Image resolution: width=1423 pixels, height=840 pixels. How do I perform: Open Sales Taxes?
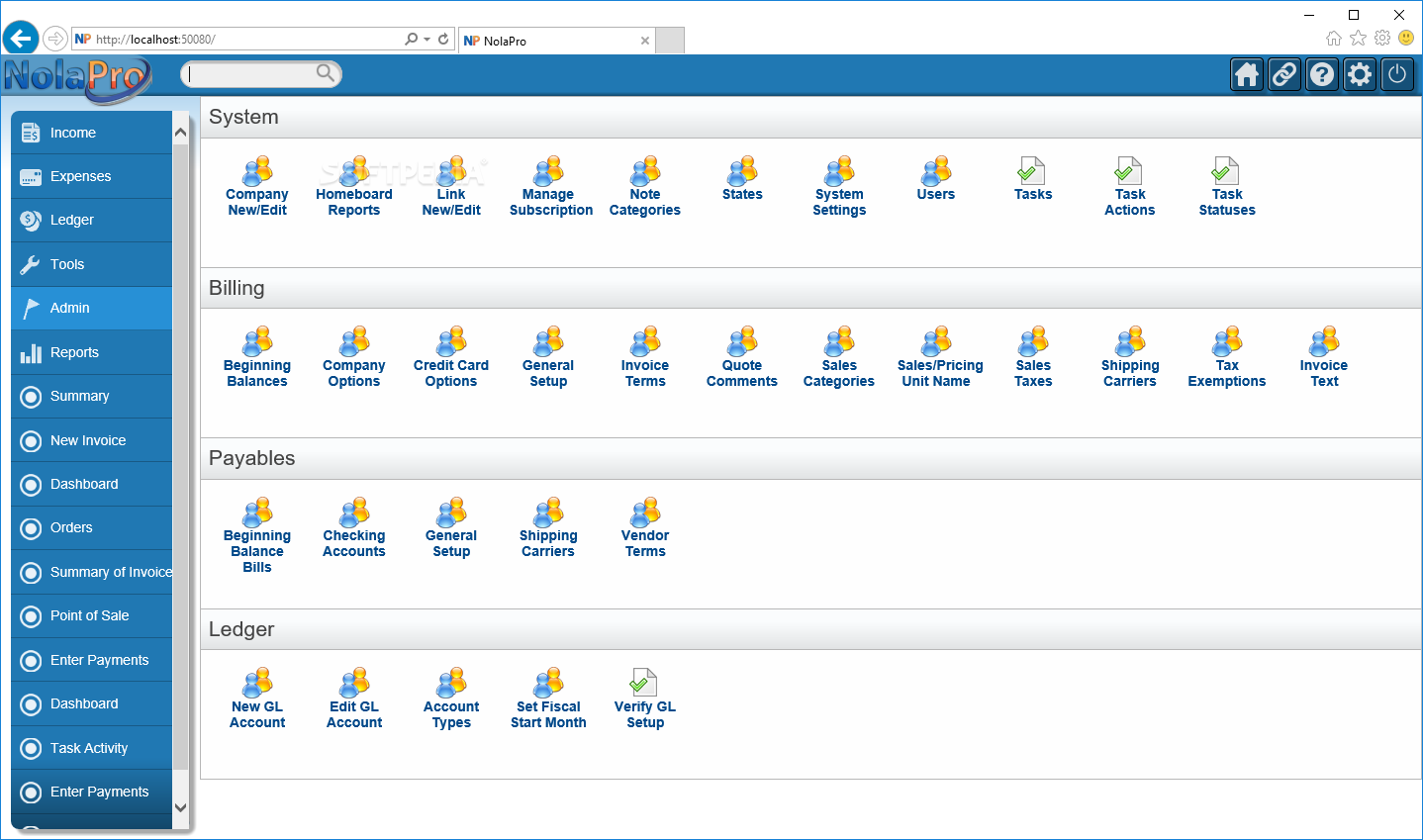coord(1033,357)
